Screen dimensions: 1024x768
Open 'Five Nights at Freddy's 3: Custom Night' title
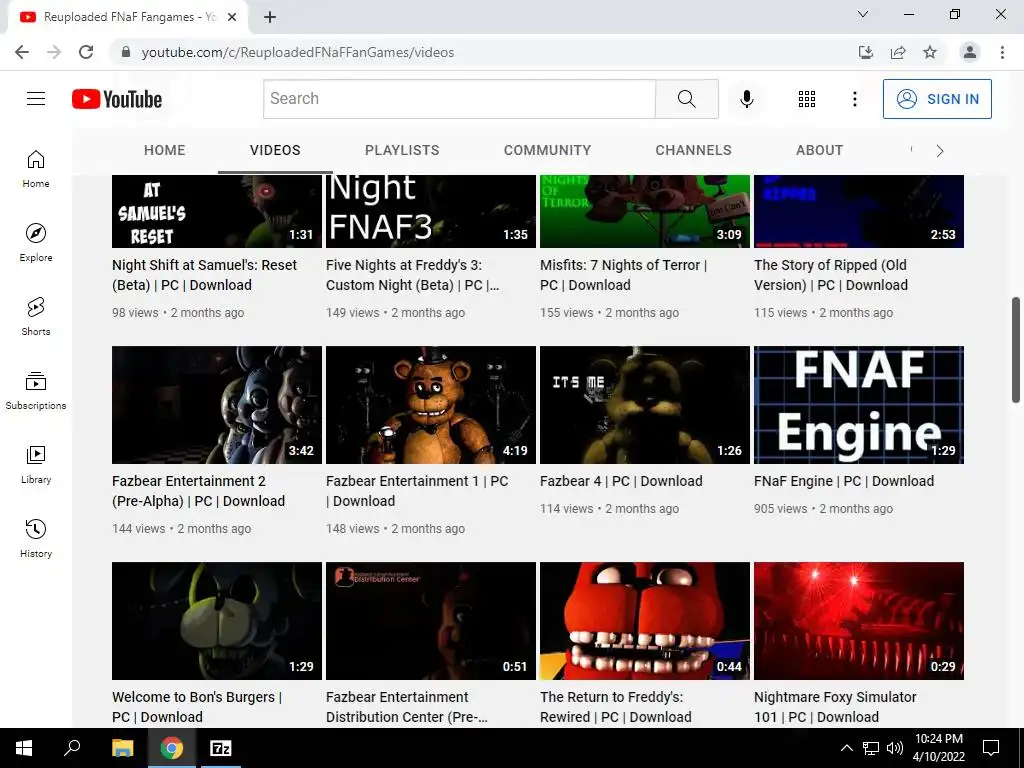point(412,275)
